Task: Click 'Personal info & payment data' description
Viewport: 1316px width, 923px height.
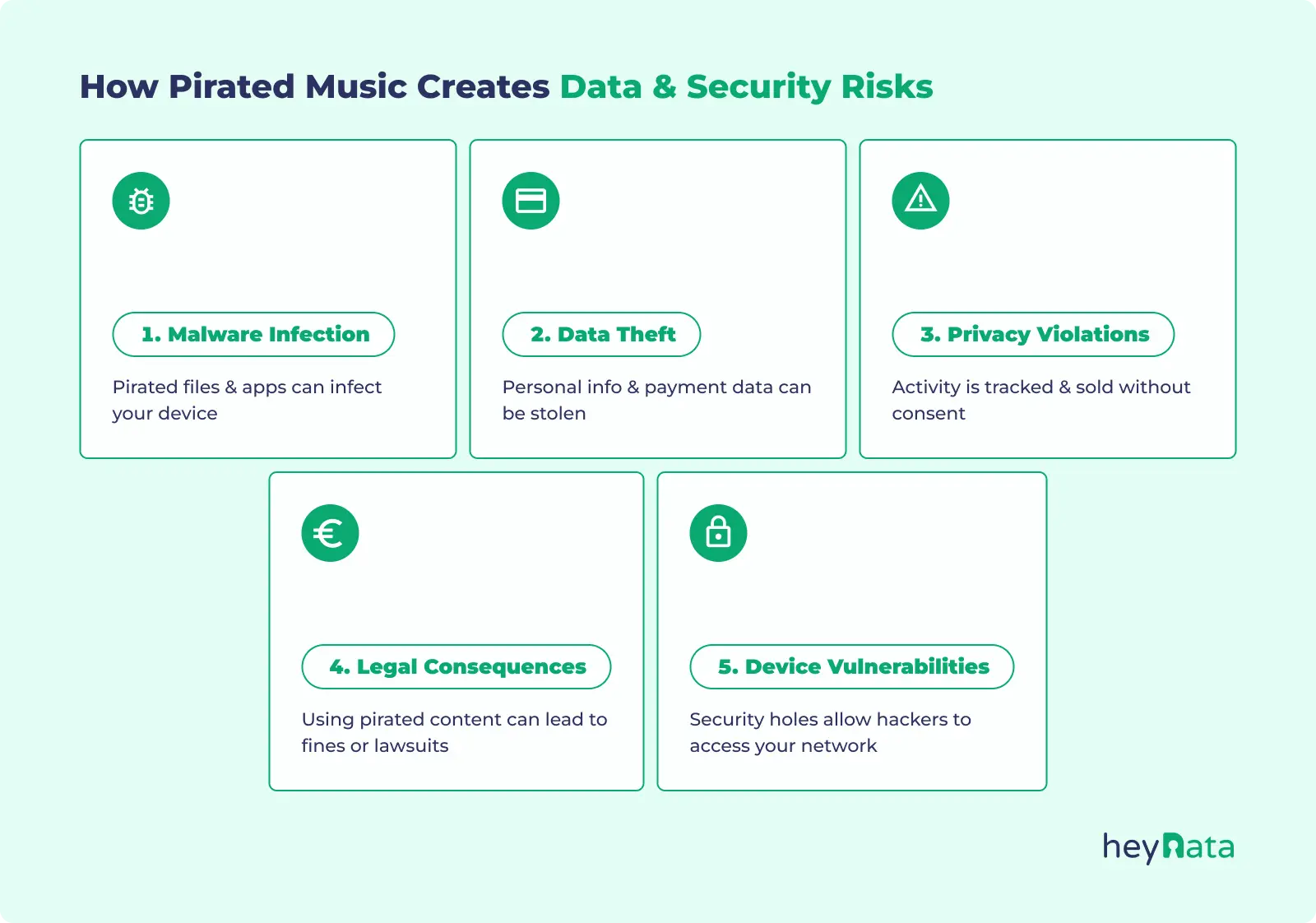Action: (x=656, y=400)
